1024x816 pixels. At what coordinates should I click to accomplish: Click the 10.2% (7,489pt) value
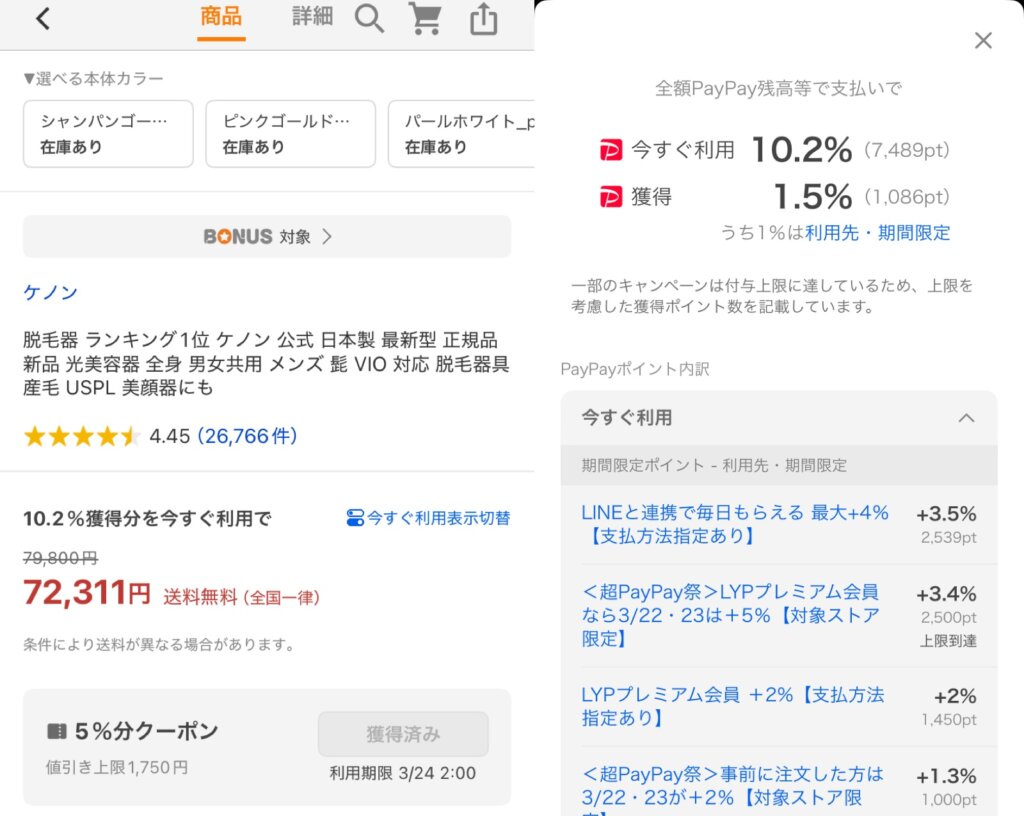[850, 149]
